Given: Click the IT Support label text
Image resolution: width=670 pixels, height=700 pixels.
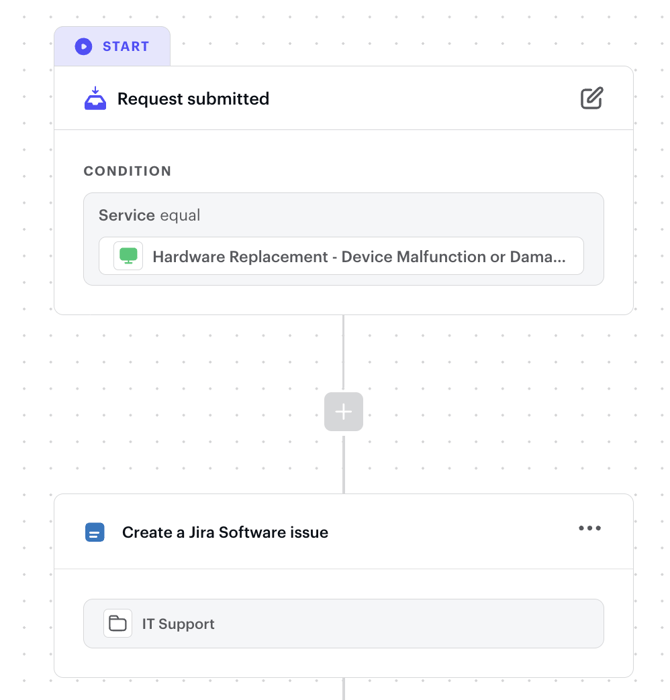Looking at the screenshot, I should tap(178, 624).
